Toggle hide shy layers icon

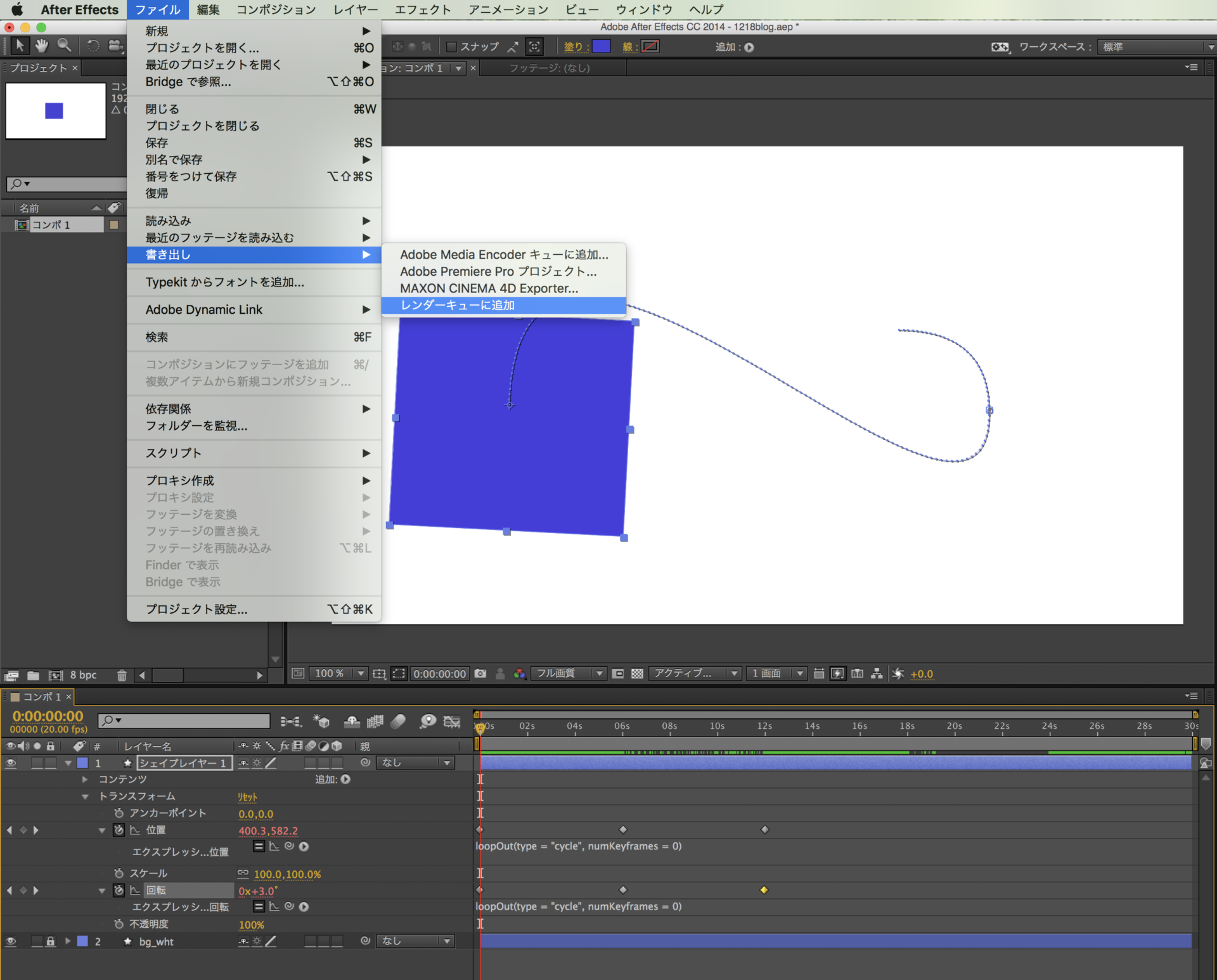coord(352,721)
